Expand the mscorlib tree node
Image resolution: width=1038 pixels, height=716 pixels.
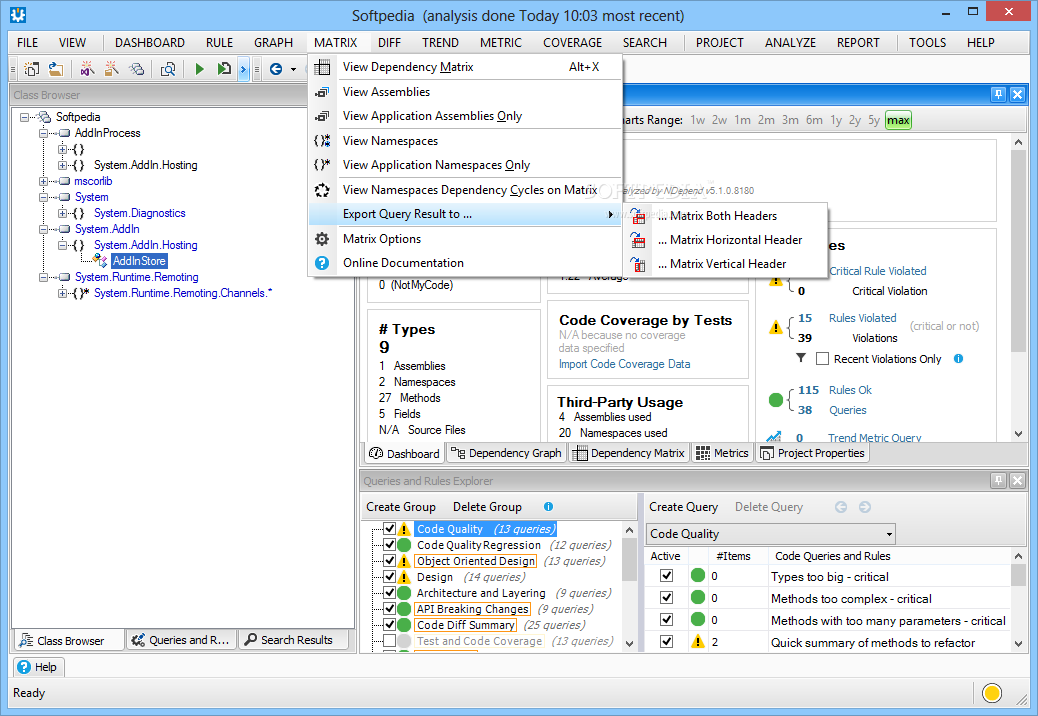click(x=43, y=181)
